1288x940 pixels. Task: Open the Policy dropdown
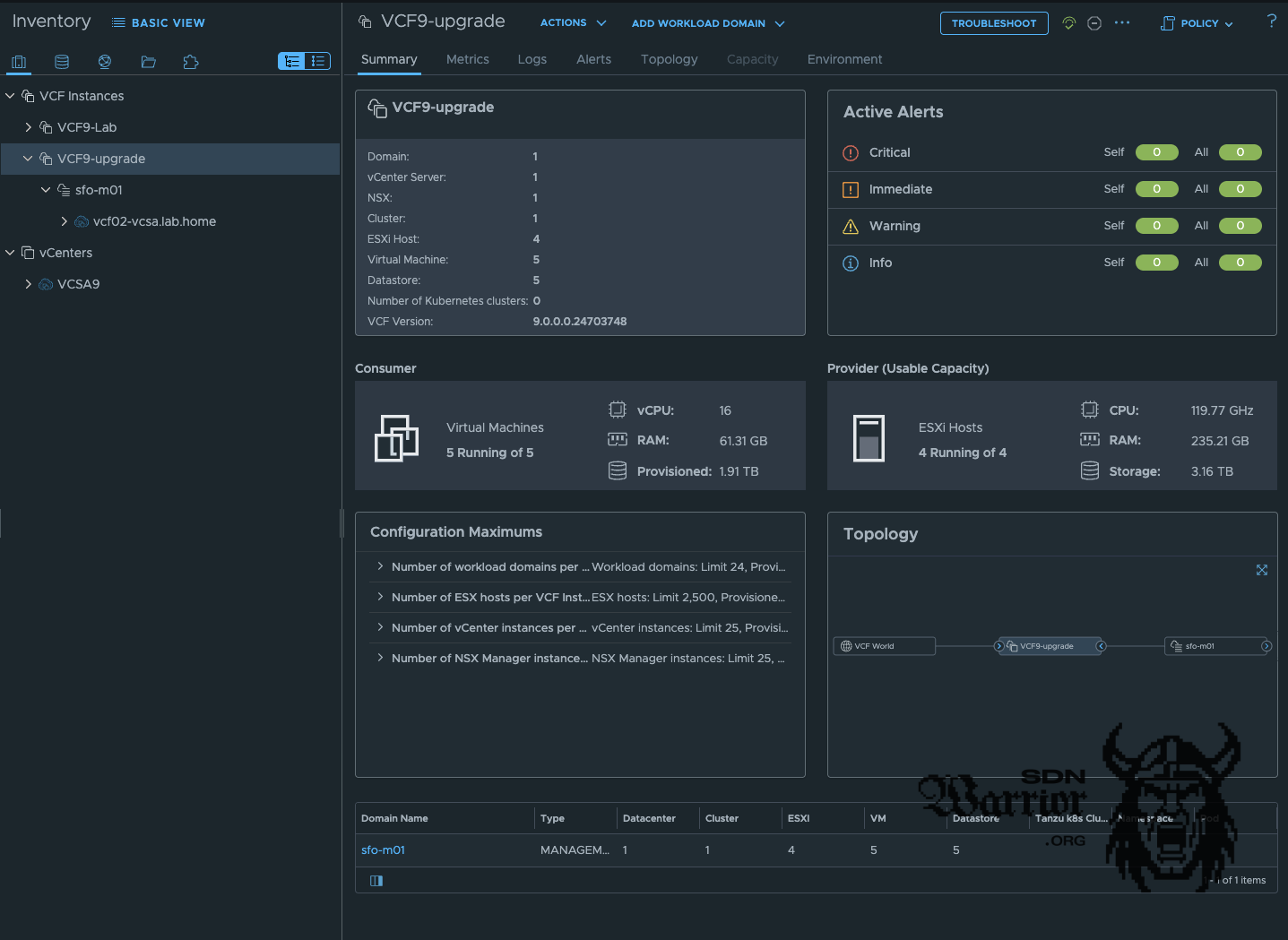(x=1197, y=23)
